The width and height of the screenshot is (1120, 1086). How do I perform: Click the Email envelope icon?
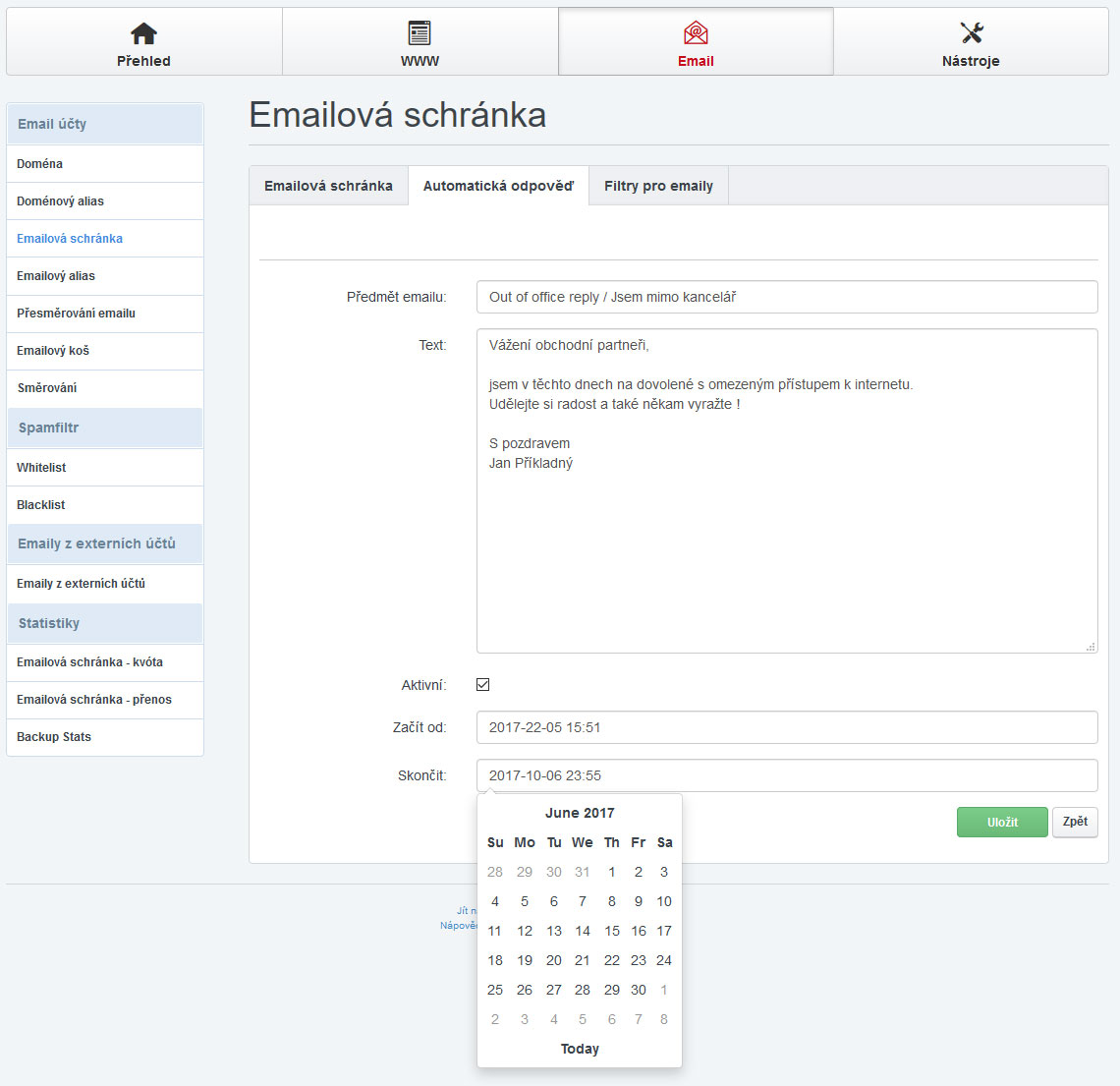point(696,33)
